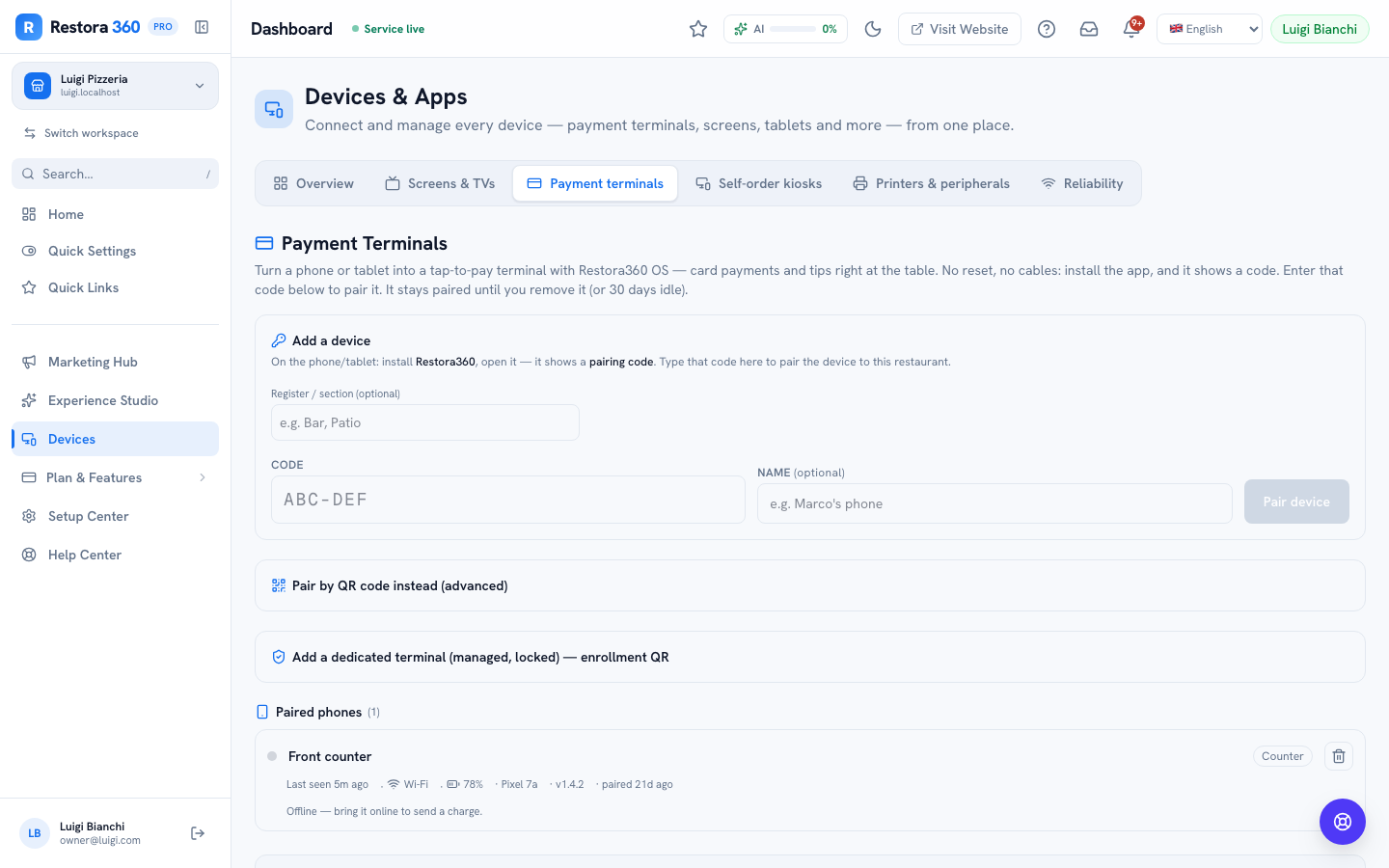Open the Luigi Pizzeria workspace dropdown
Screen dimensions: 1389x868
pyautogui.click(x=115, y=86)
